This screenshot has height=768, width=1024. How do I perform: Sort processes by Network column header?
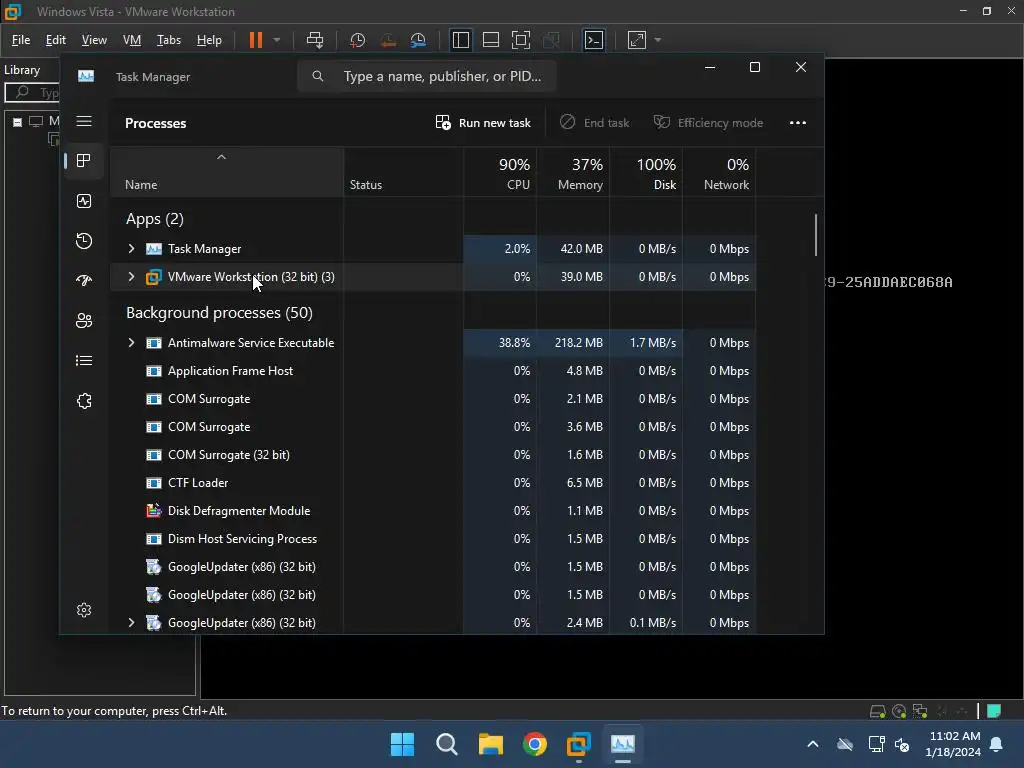(719, 172)
